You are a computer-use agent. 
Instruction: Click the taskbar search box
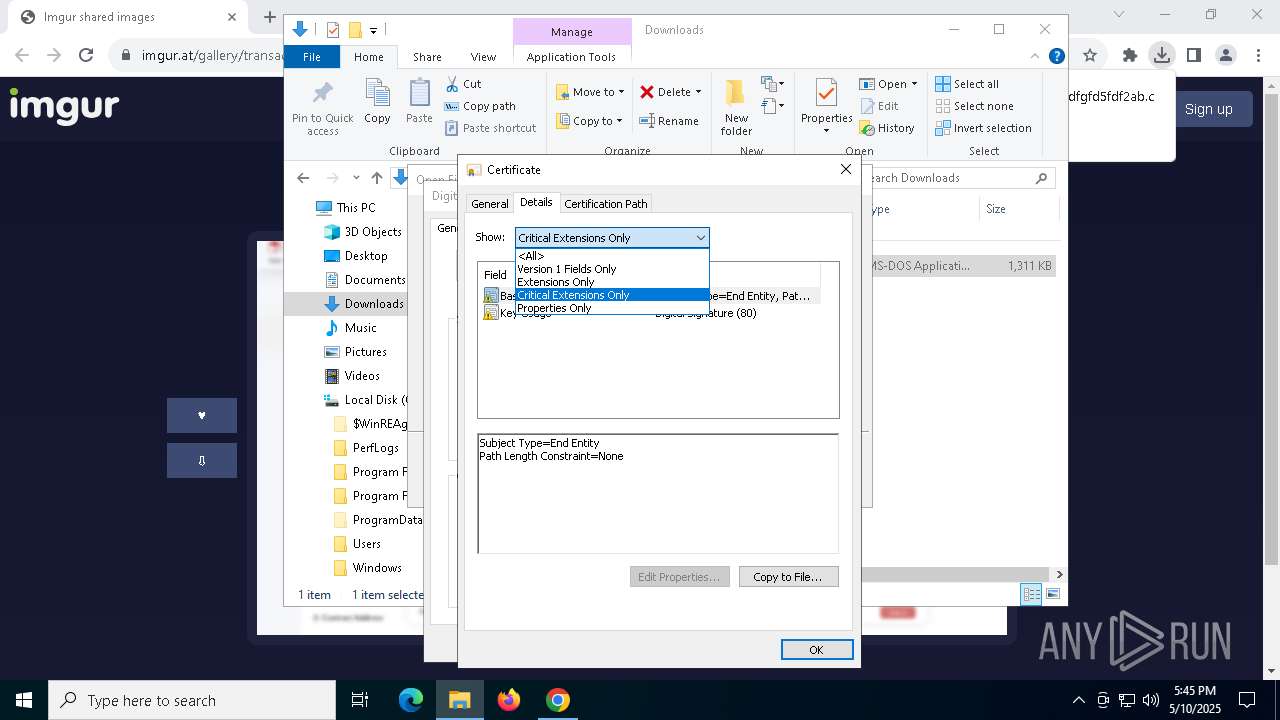point(192,700)
